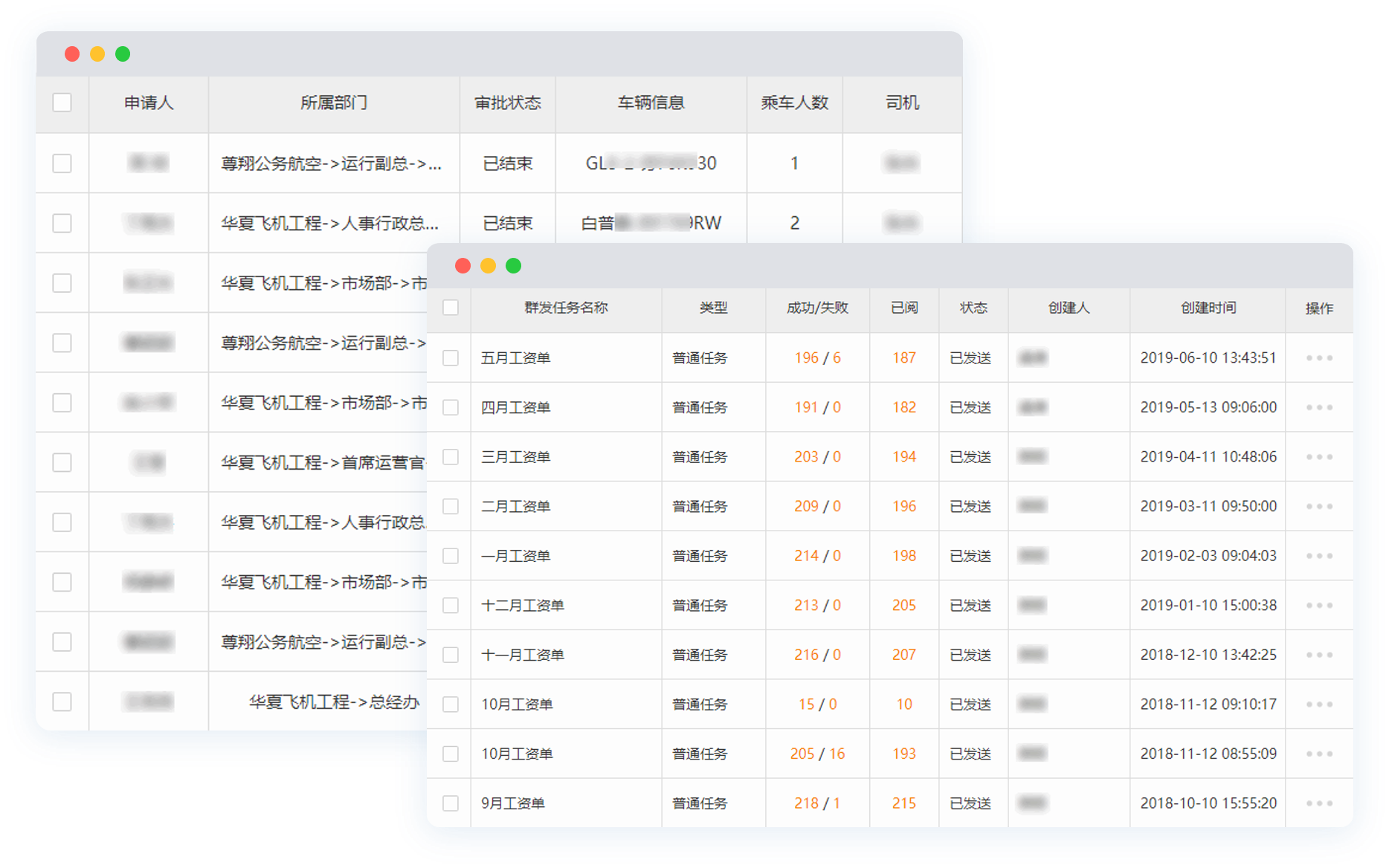Image resolution: width=1389 pixels, height=868 pixels.
Task: Open the 十二月工资单 task name
Action: (x=523, y=606)
